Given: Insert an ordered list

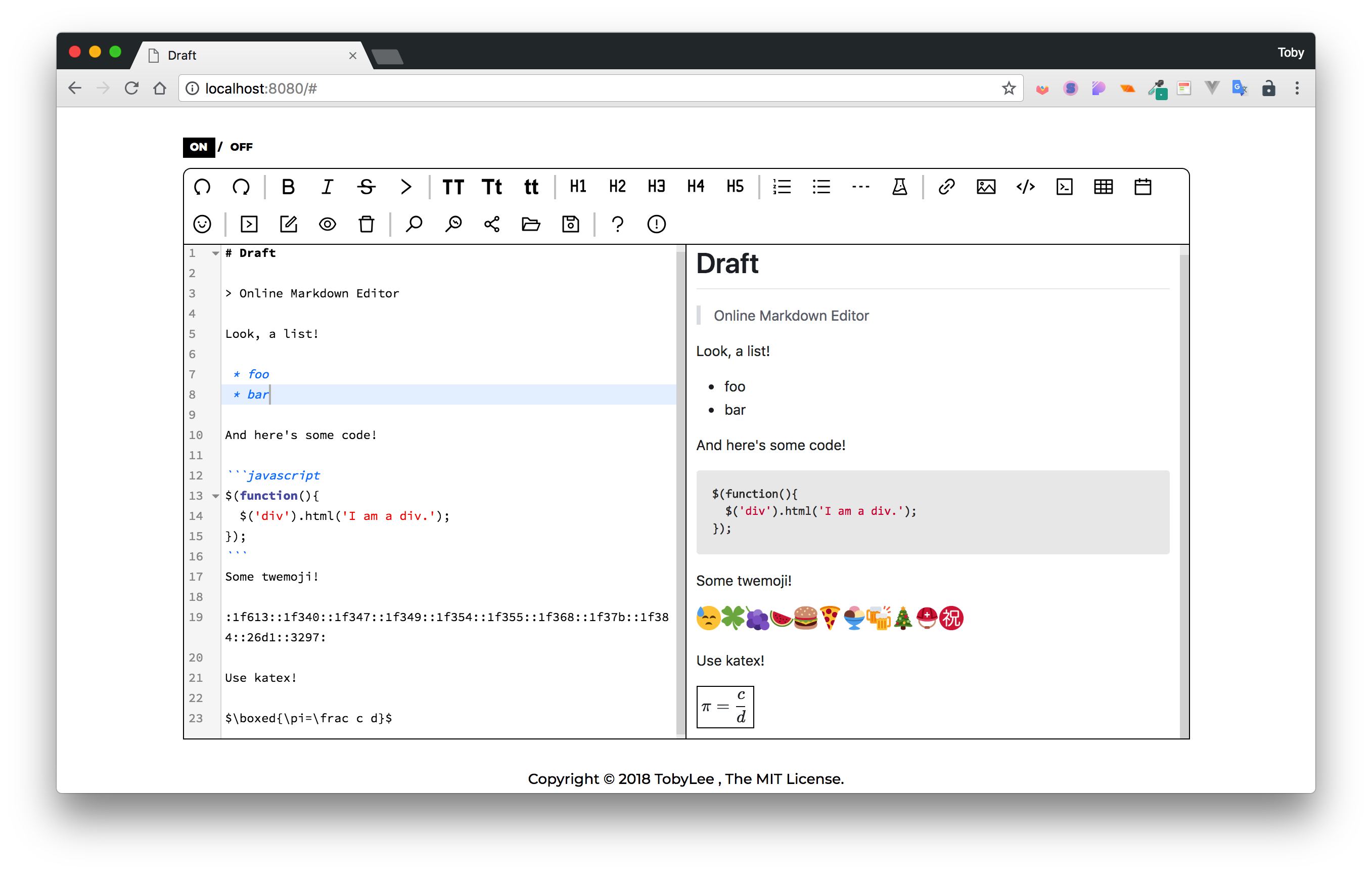Looking at the screenshot, I should click(x=782, y=187).
